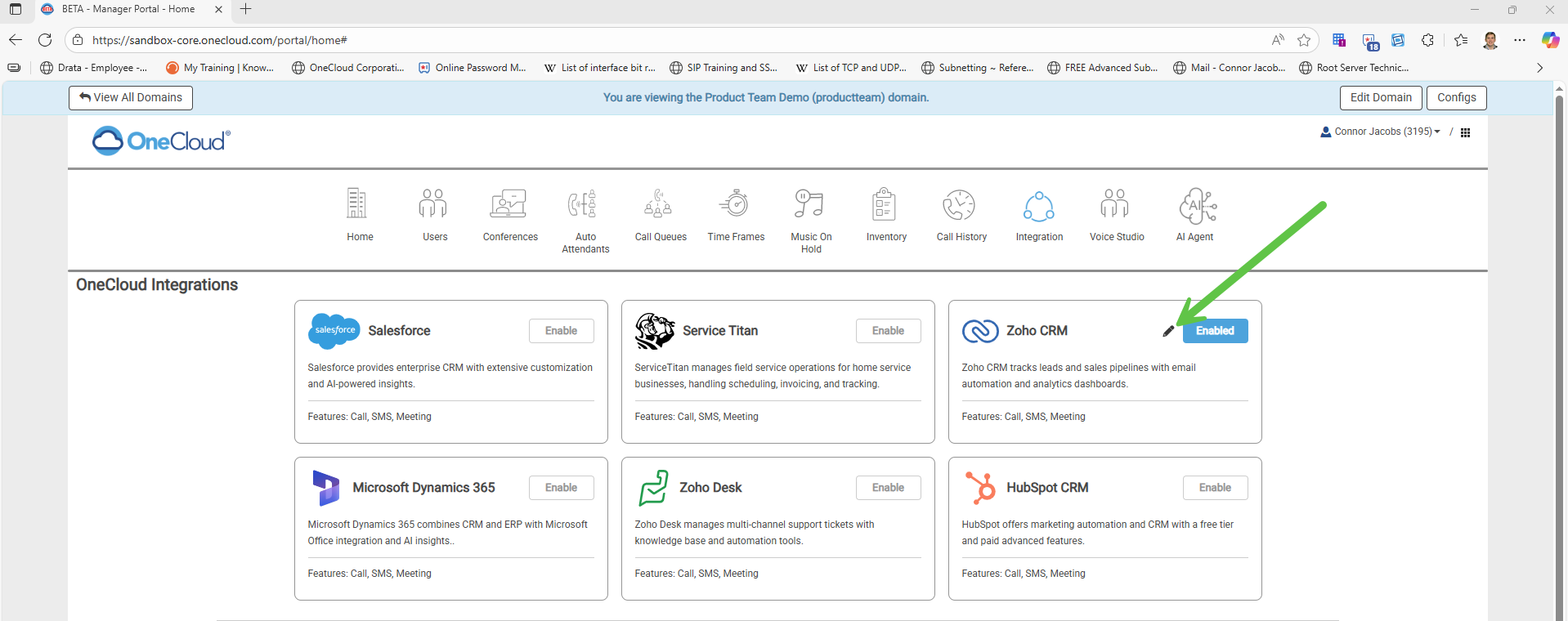This screenshot has height=621, width=1568.
Task: Edit Zoho CRM with pencil icon
Action: (1168, 331)
